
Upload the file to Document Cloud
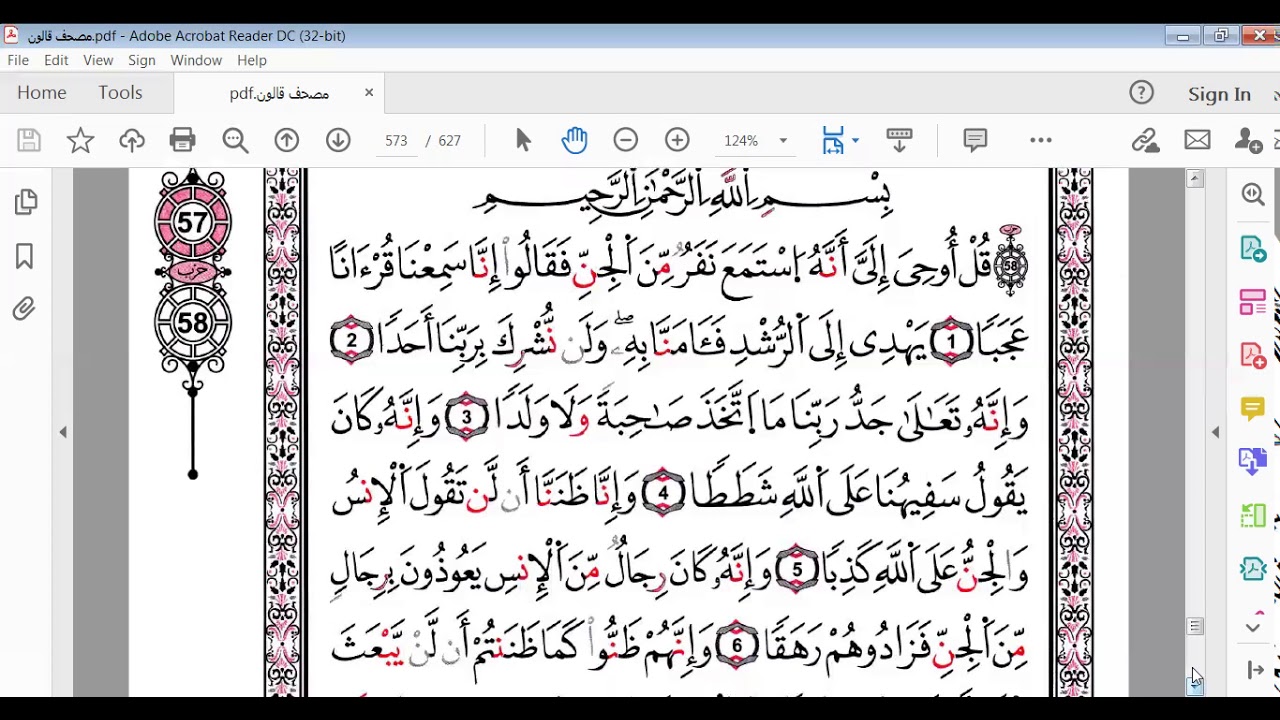[x=132, y=141]
